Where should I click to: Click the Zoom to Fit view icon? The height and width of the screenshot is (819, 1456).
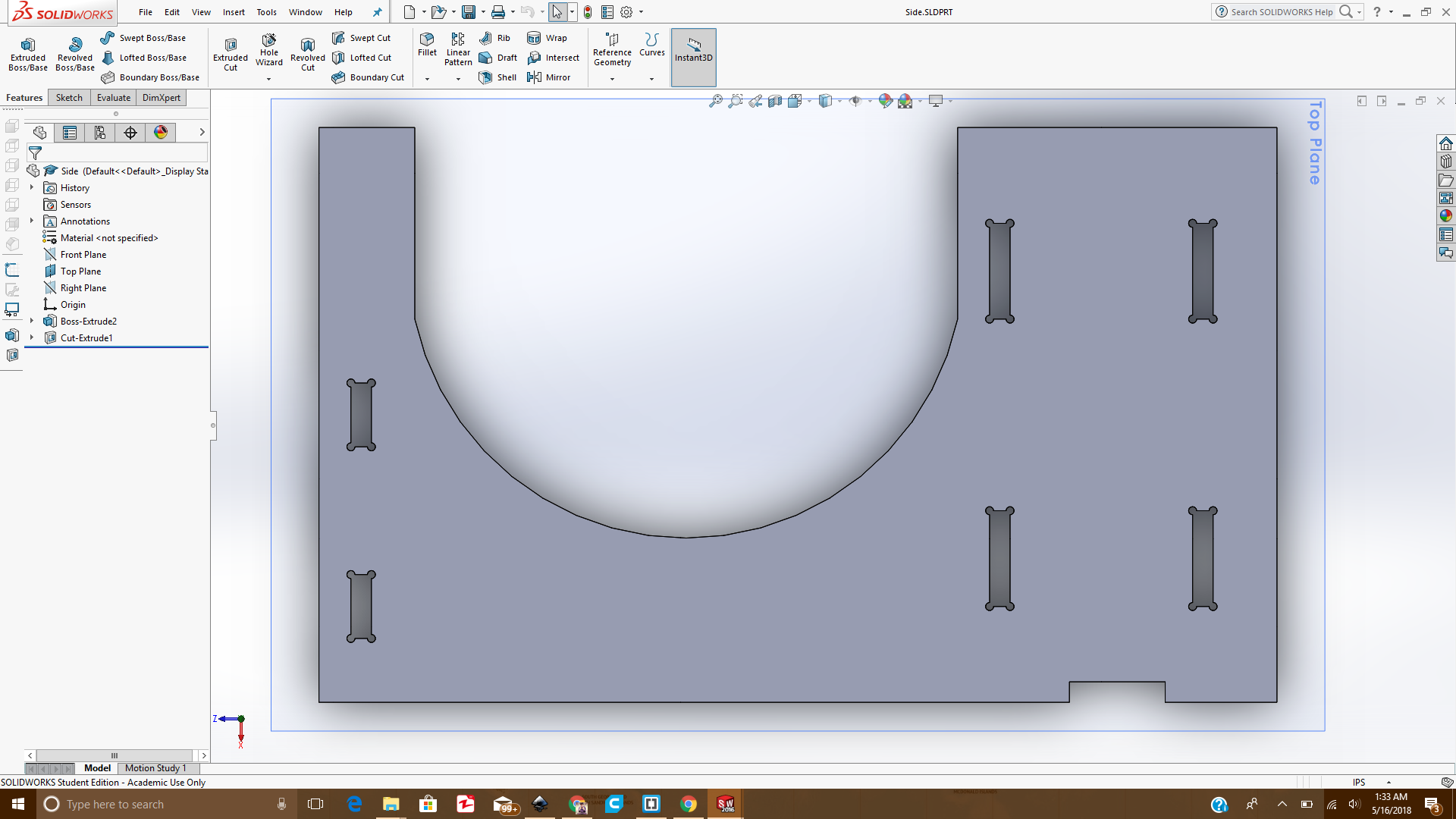(715, 101)
